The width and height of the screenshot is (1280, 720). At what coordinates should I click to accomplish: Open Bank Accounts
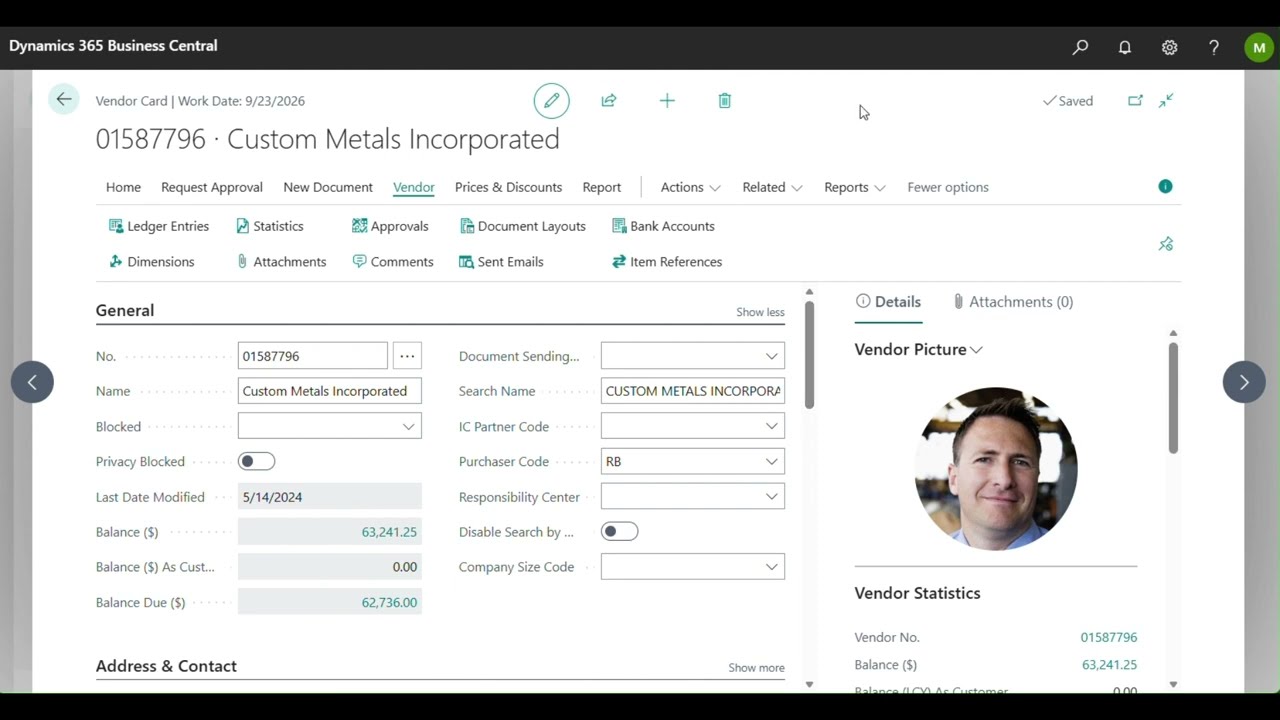click(663, 226)
